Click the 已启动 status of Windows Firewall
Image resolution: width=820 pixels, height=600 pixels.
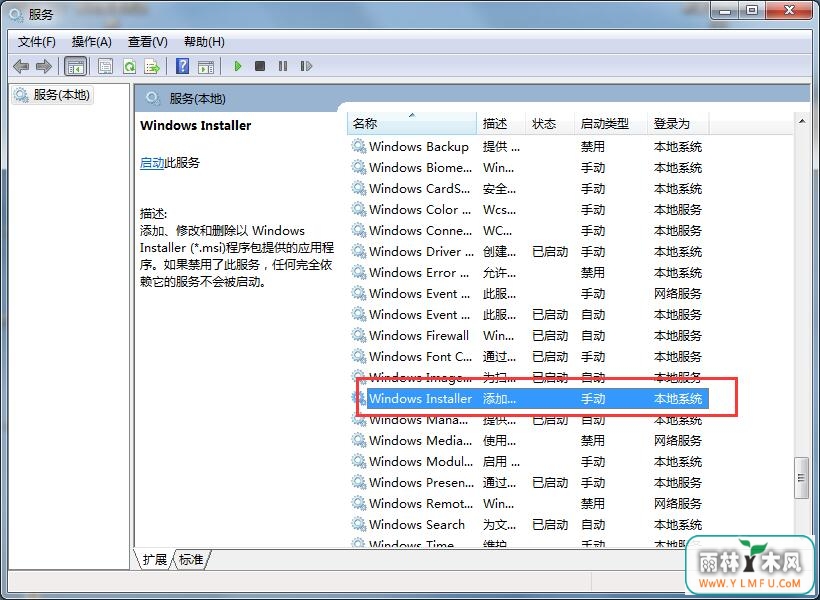click(550, 335)
